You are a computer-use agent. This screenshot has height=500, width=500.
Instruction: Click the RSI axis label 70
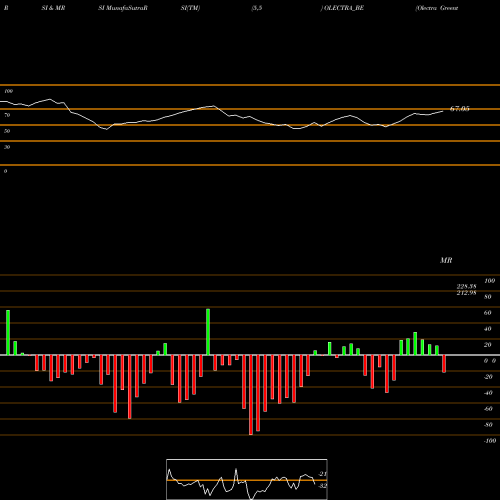[x=7, y=115]
